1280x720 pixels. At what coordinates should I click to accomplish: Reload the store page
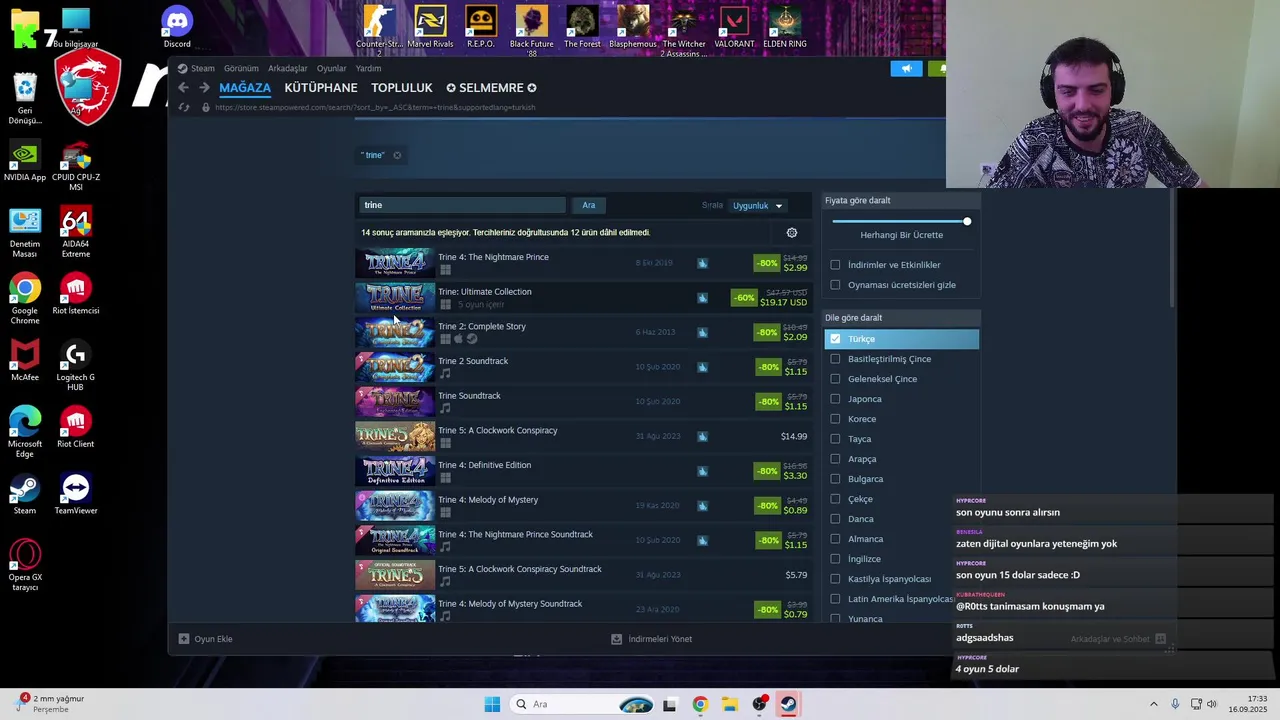[x=183, y=107]
